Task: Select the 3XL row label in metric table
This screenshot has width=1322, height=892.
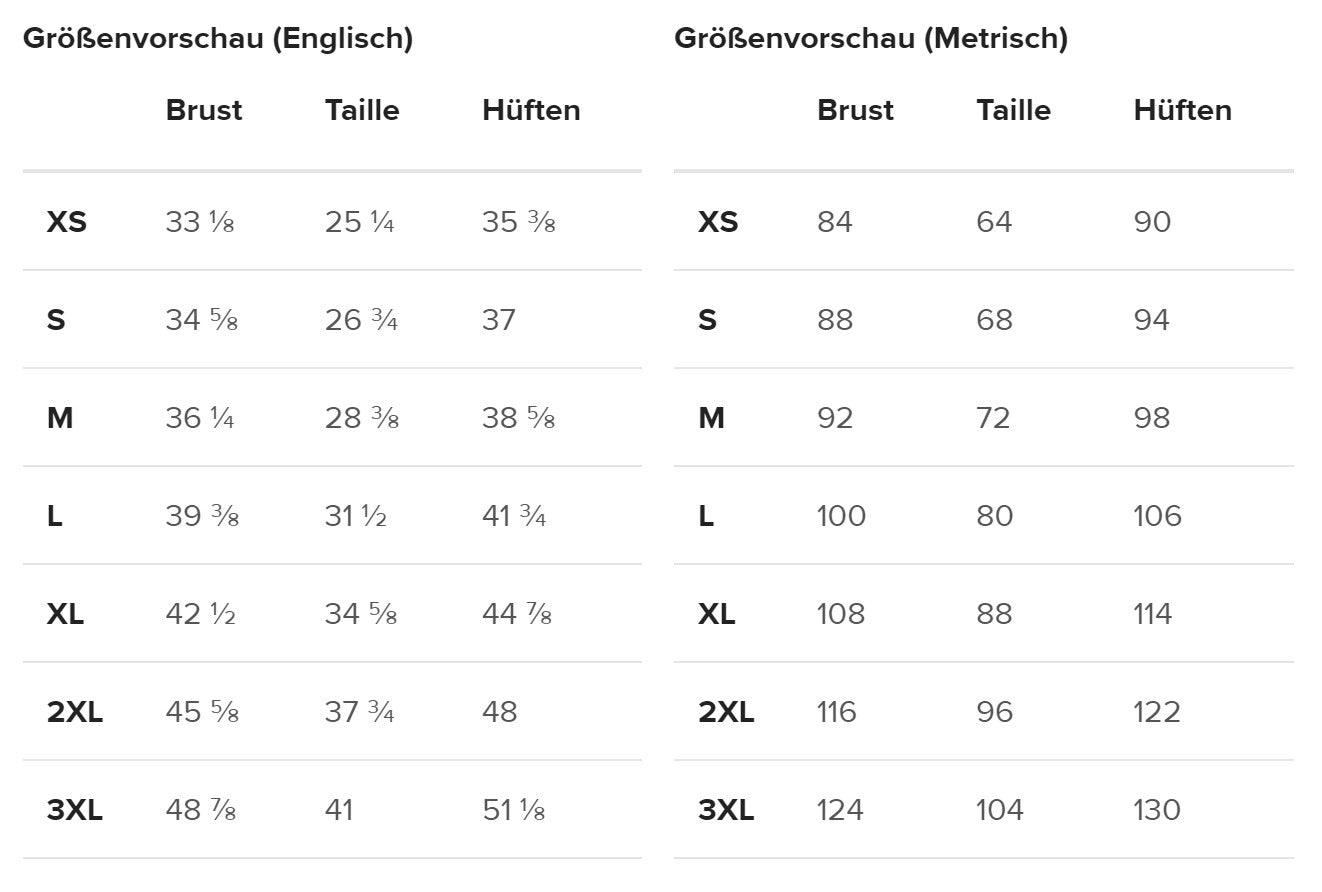Action: pyautogui.click(x=726, y=810)
